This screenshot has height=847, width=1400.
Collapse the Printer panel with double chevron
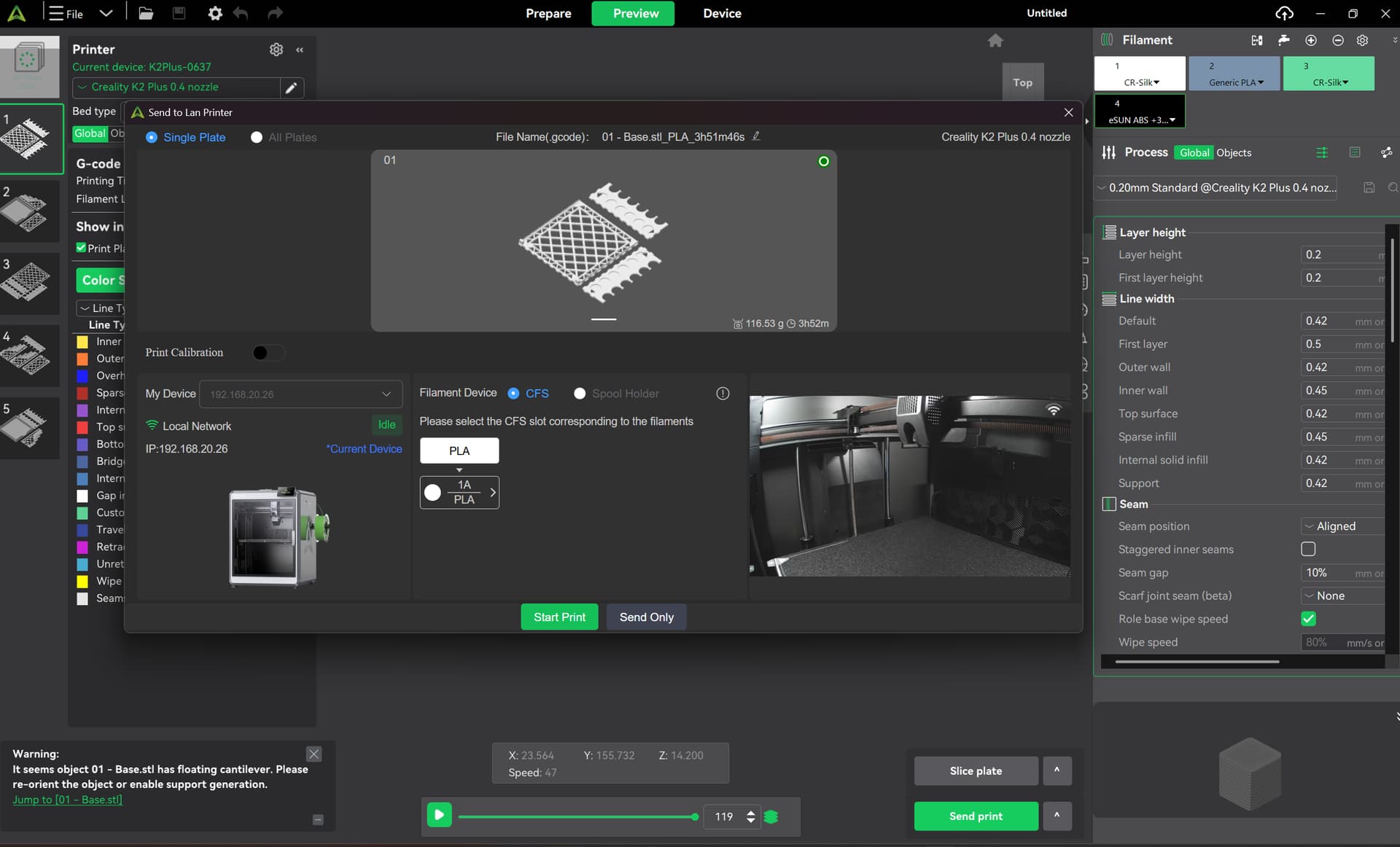(x=300, y=50)
